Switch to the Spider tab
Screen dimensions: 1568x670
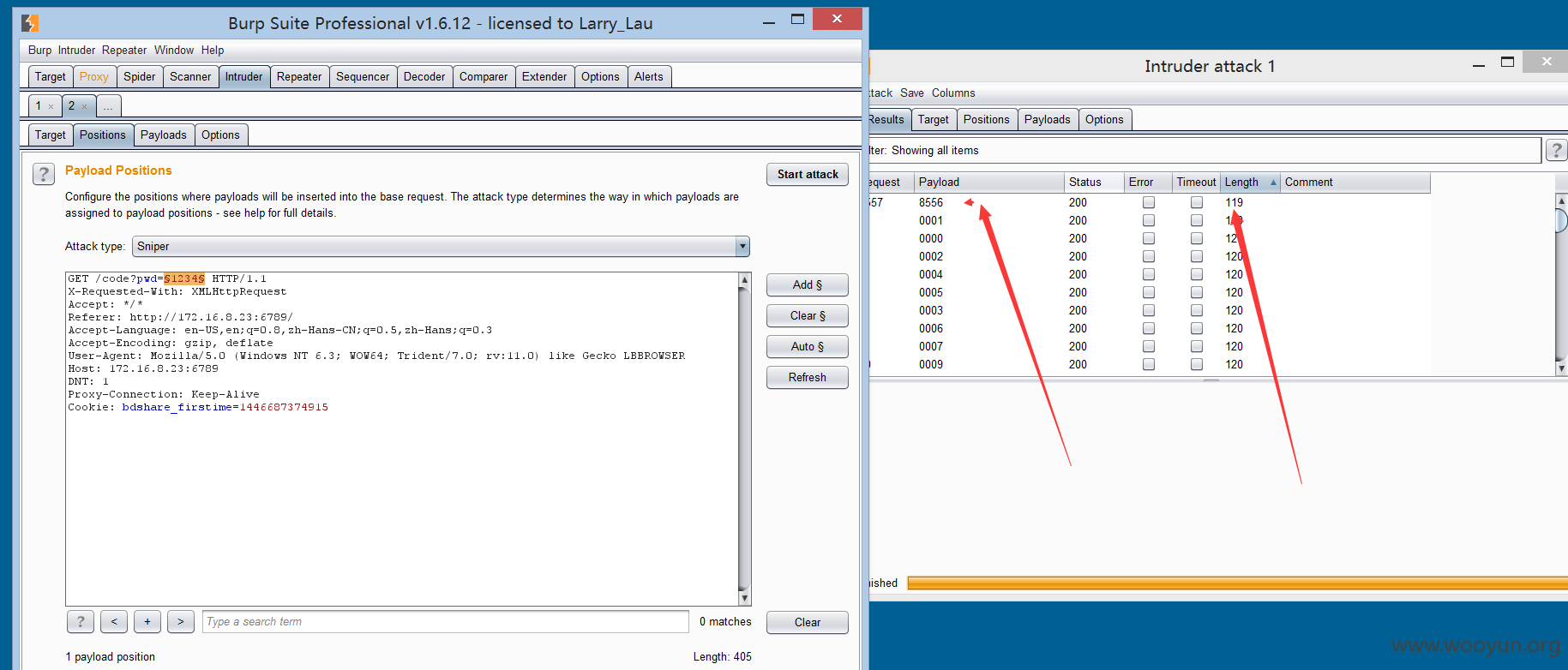(x=140, y=77)
